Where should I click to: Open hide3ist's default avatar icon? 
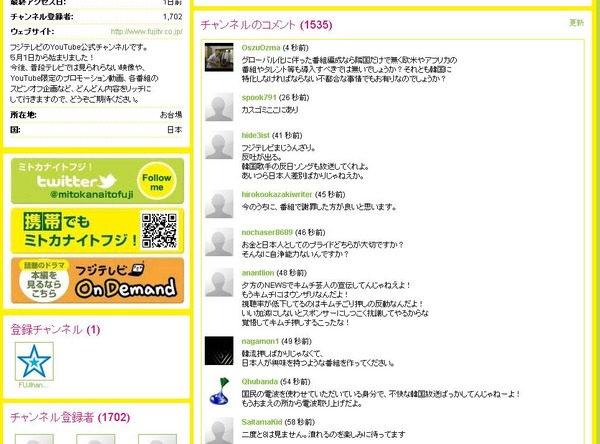coord(219,145)
